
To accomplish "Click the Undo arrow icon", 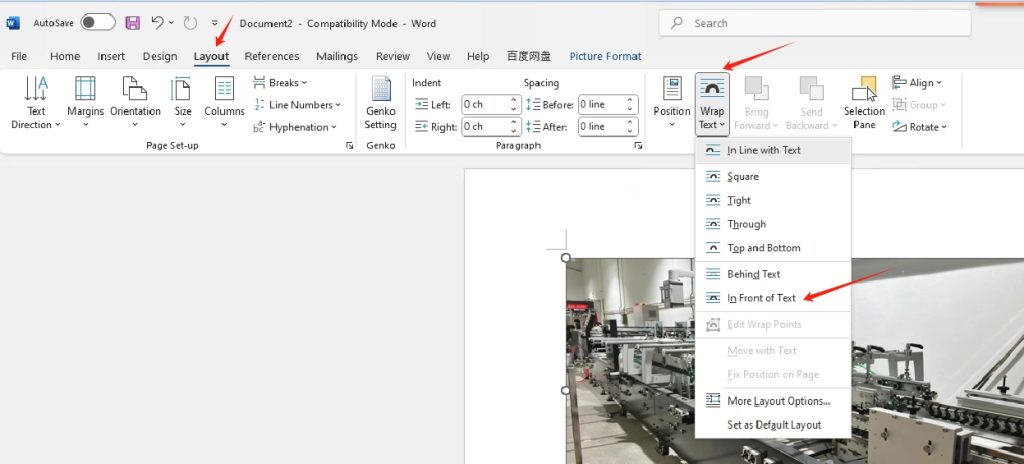I will (157, 22).
